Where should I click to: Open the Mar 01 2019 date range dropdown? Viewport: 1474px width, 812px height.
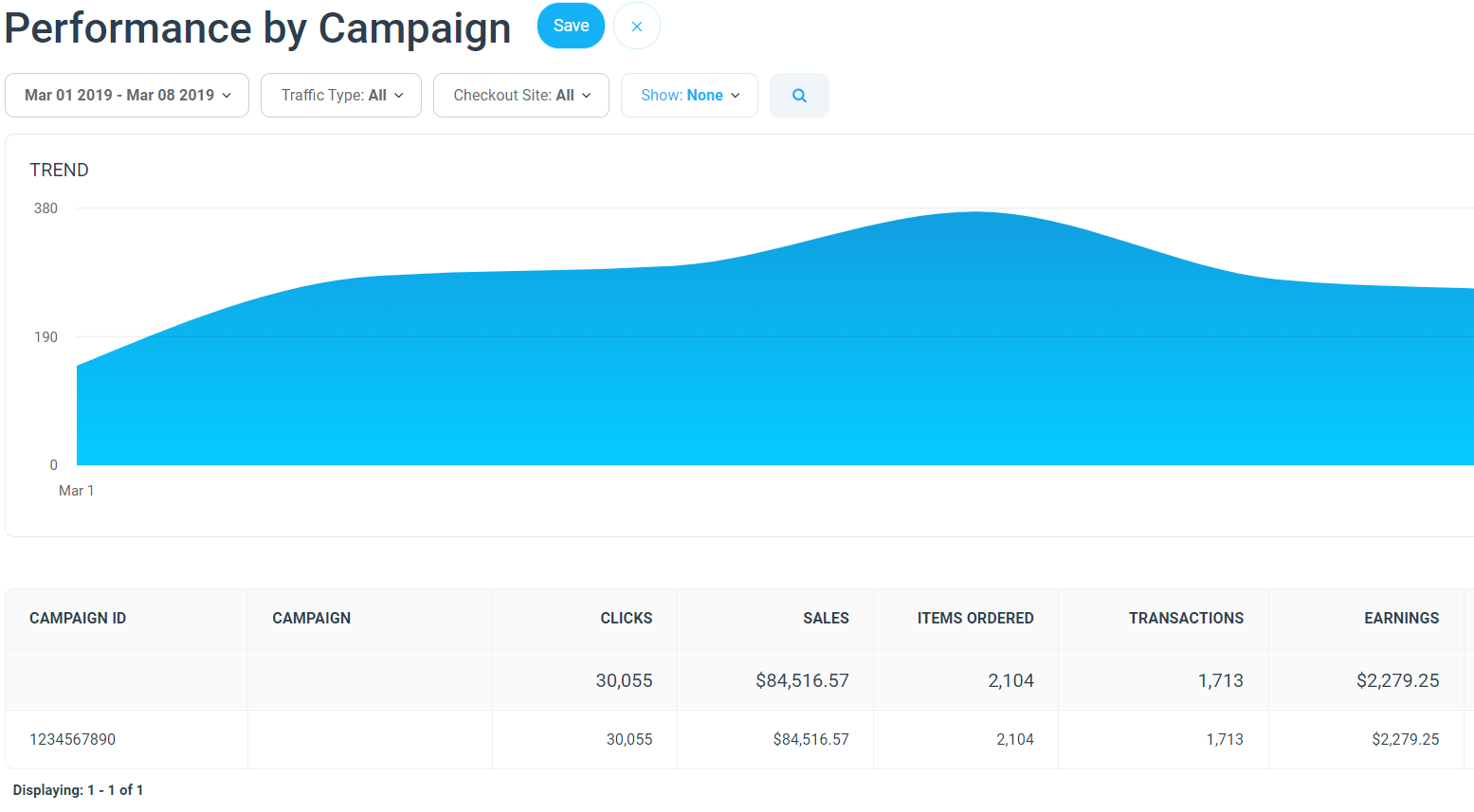coord(127,96)
